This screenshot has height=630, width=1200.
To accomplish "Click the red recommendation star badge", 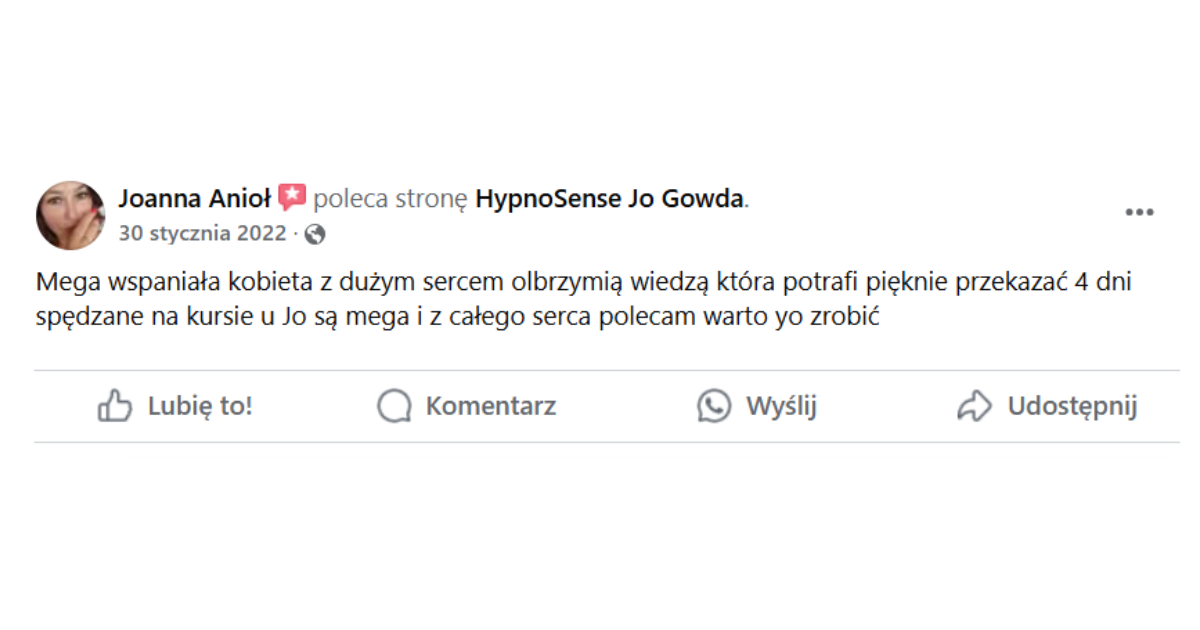I will (292, 198).
